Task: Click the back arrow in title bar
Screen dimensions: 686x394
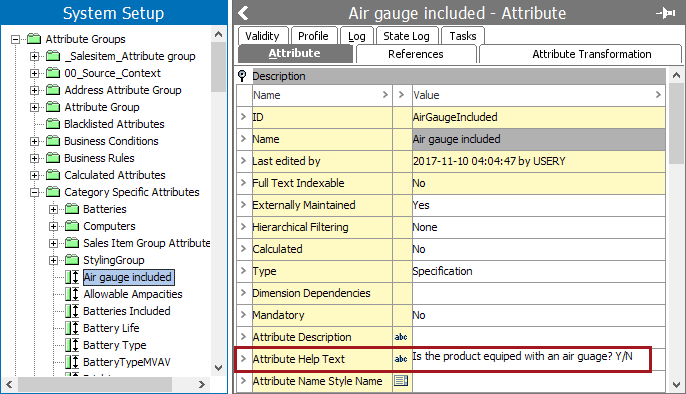Action: tap(243, 13)
